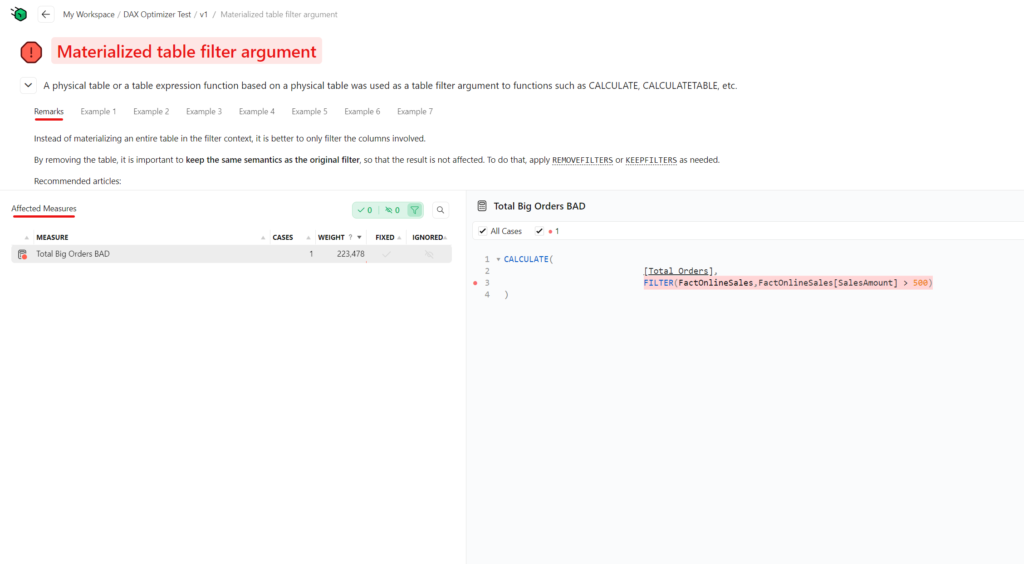1024x564 pixels.
Task: Open the Example 2 tab
Action: (151, 112)
